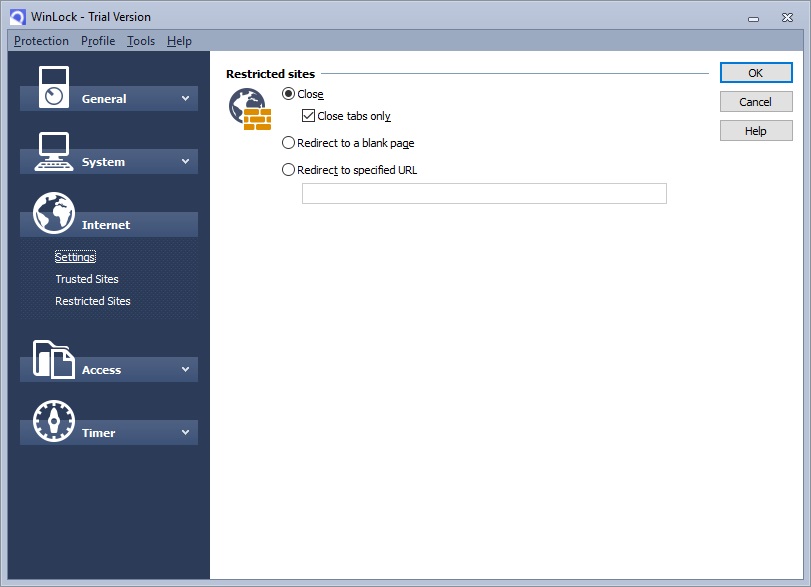Click the Timer compass clock icon
Screen dimensions: 811x587
pos(54,421)
